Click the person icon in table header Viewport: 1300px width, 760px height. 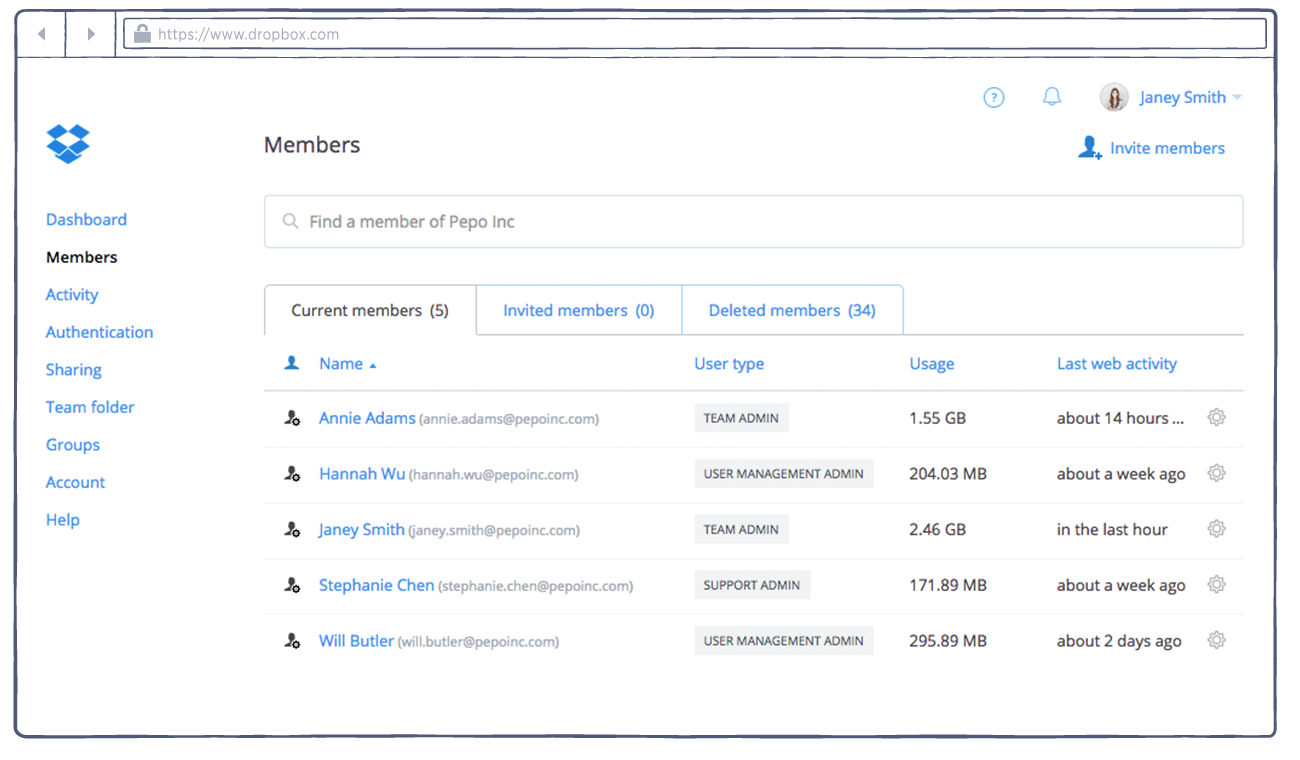point(292,364)
